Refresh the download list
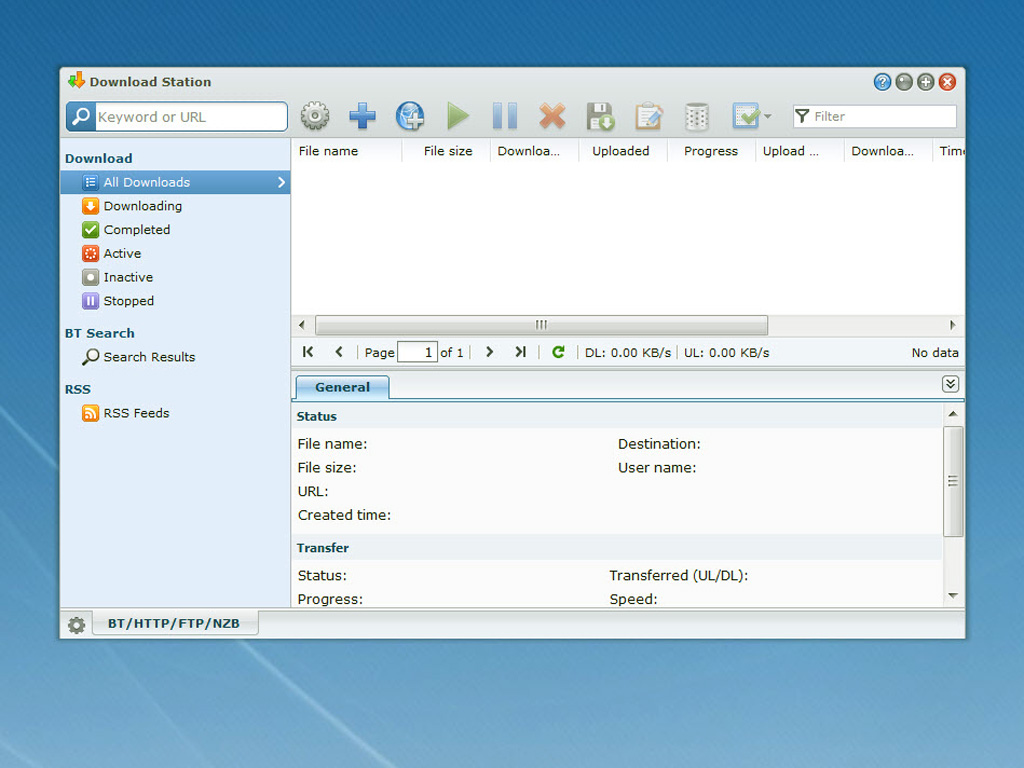Screen dimensions: 1024x768 coord(558,352)
